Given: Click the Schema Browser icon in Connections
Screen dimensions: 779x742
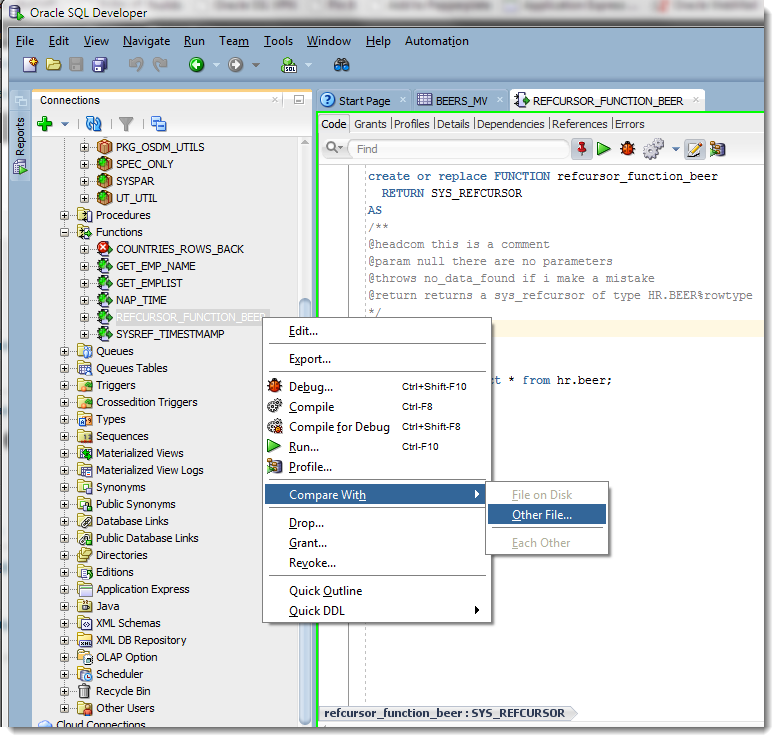Looking at the screenshot, I should (158, 124).
